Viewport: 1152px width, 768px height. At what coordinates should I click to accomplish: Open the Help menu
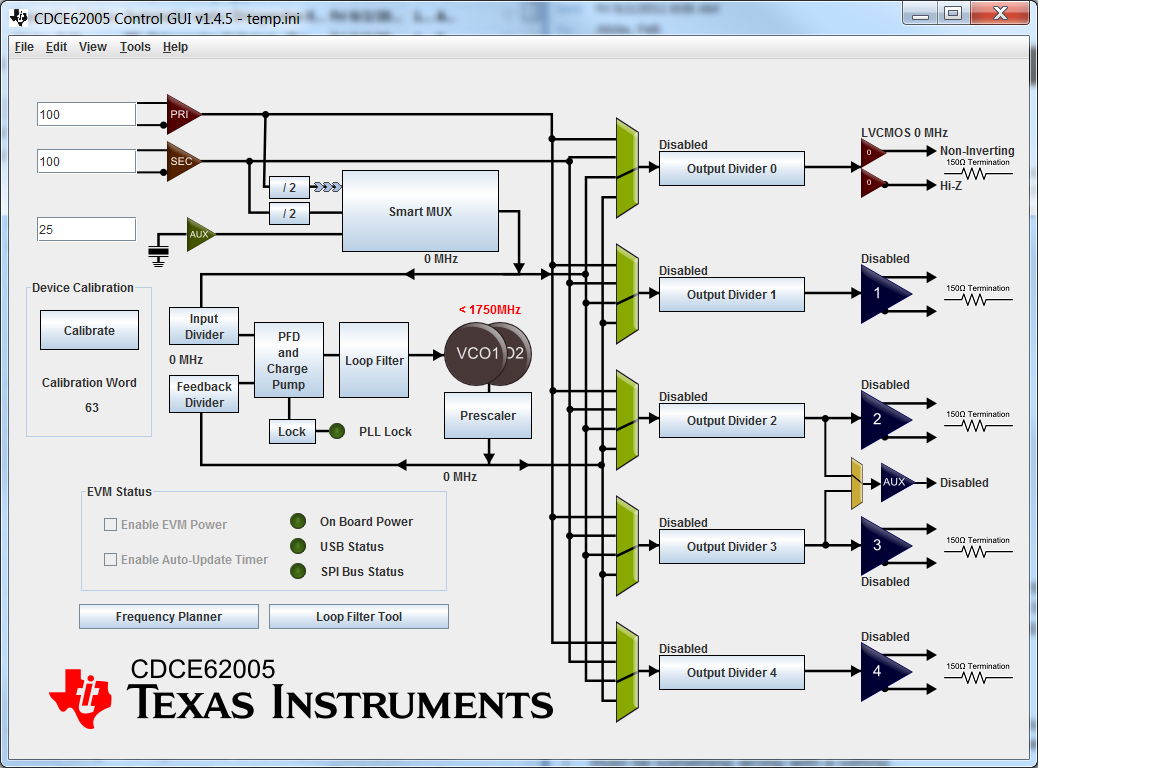pyautogui.click(x=175, y=47)
